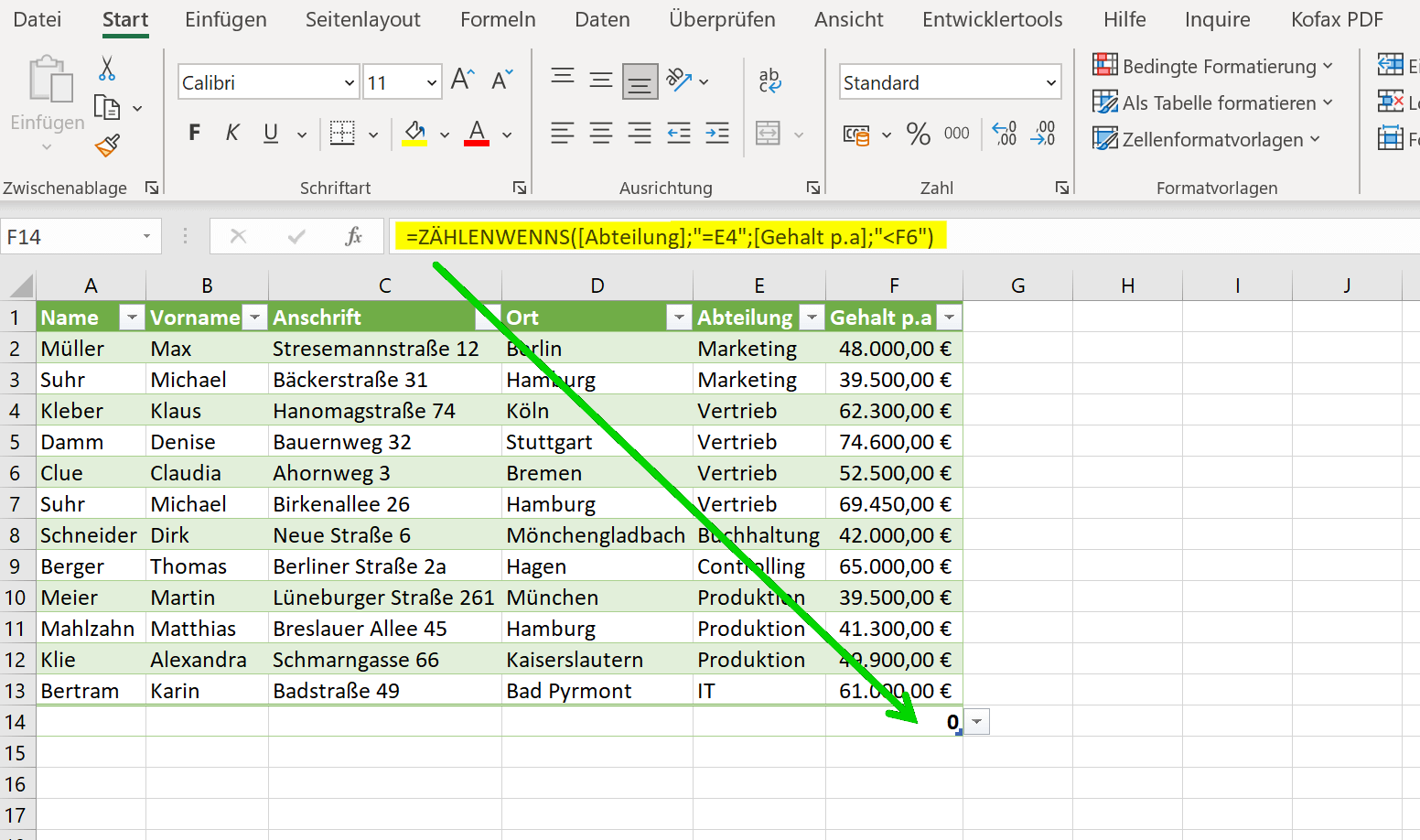Apply red font color
1420x840 pixels.
[477, 134]
